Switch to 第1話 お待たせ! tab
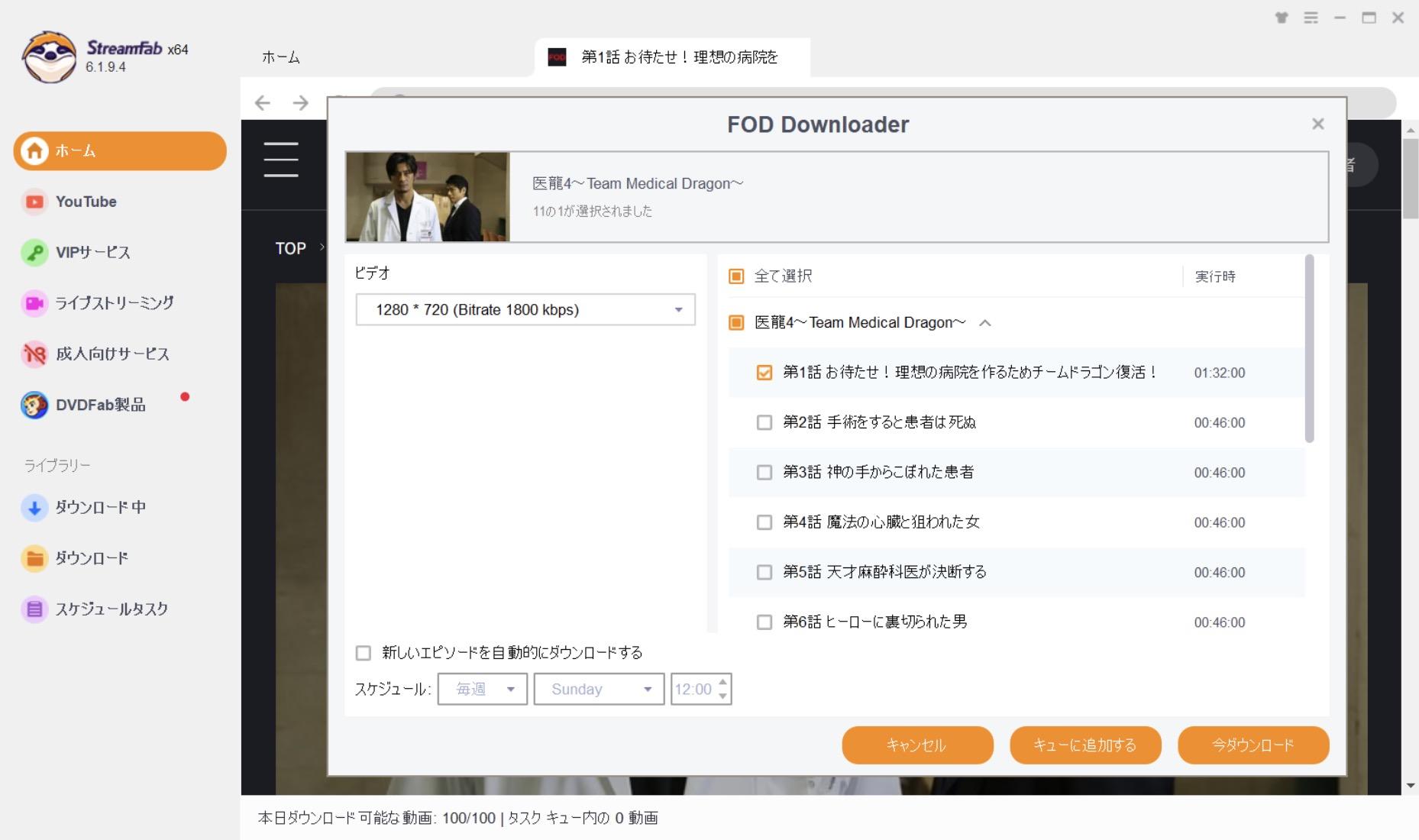This screenshot has height=840, width=1419. (672, 57)
